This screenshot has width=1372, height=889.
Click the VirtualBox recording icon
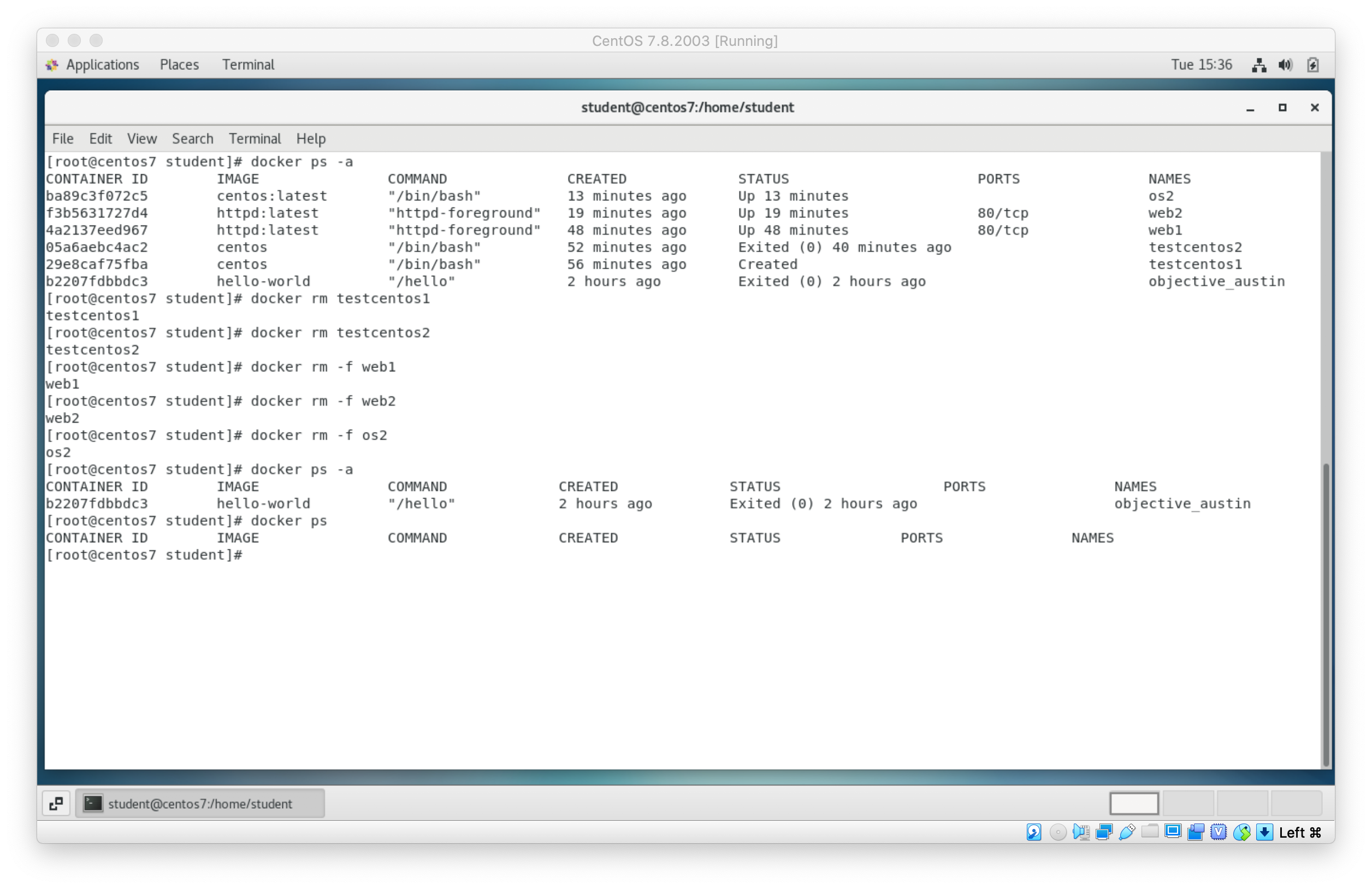(1196, 832)
